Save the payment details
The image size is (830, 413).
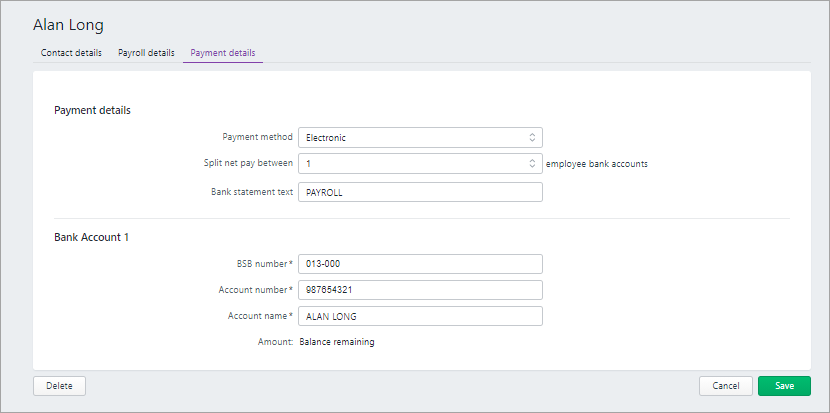pyautogui.click(x=784, y=386)
